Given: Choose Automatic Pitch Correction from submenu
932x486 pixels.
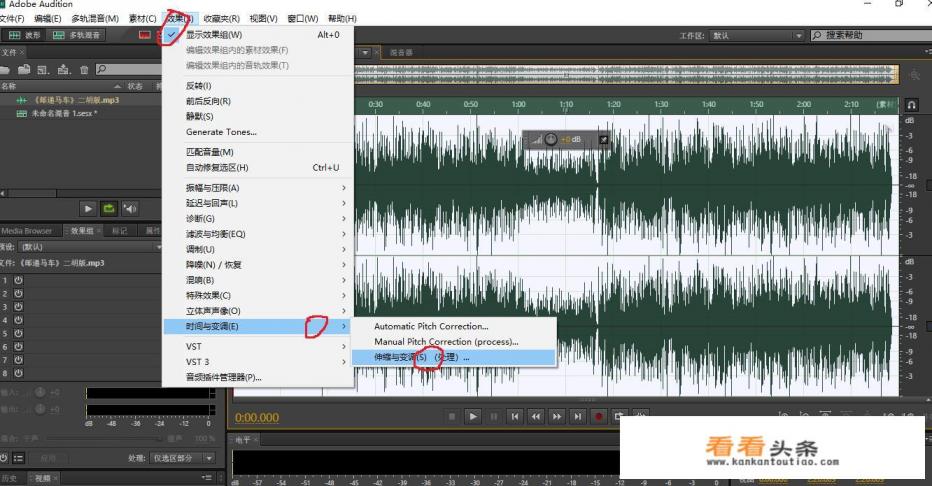Looking at the screenshot, I should coord(431,326).
